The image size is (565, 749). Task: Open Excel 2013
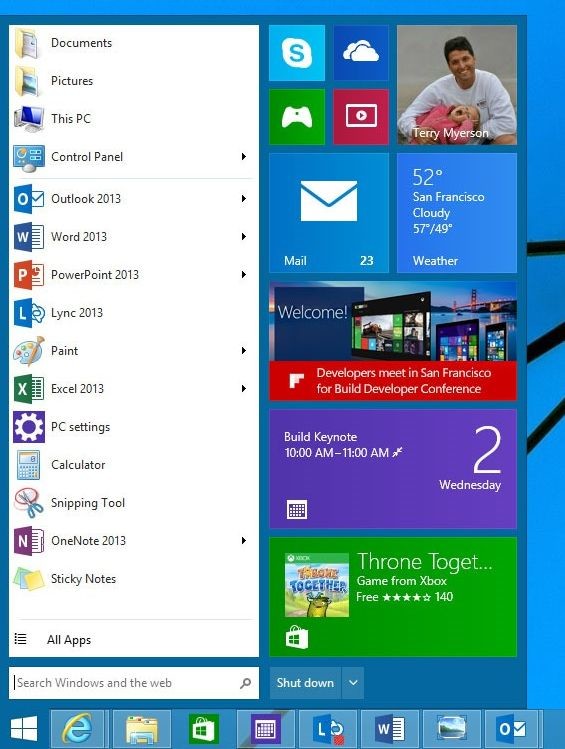(133, 389)
